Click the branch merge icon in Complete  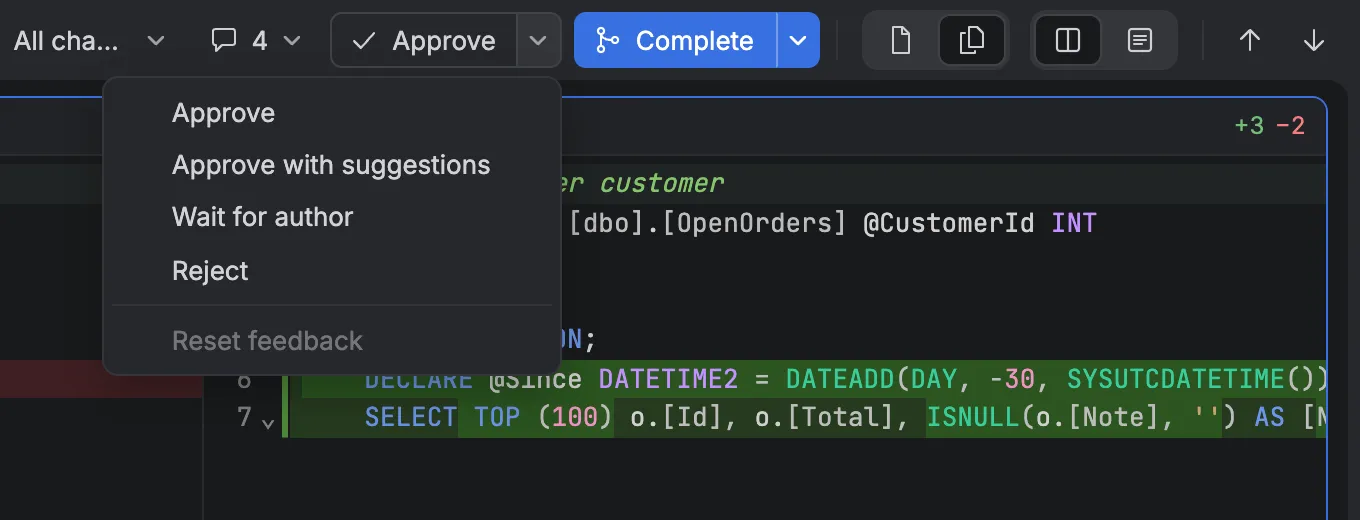tap(607, 41)
